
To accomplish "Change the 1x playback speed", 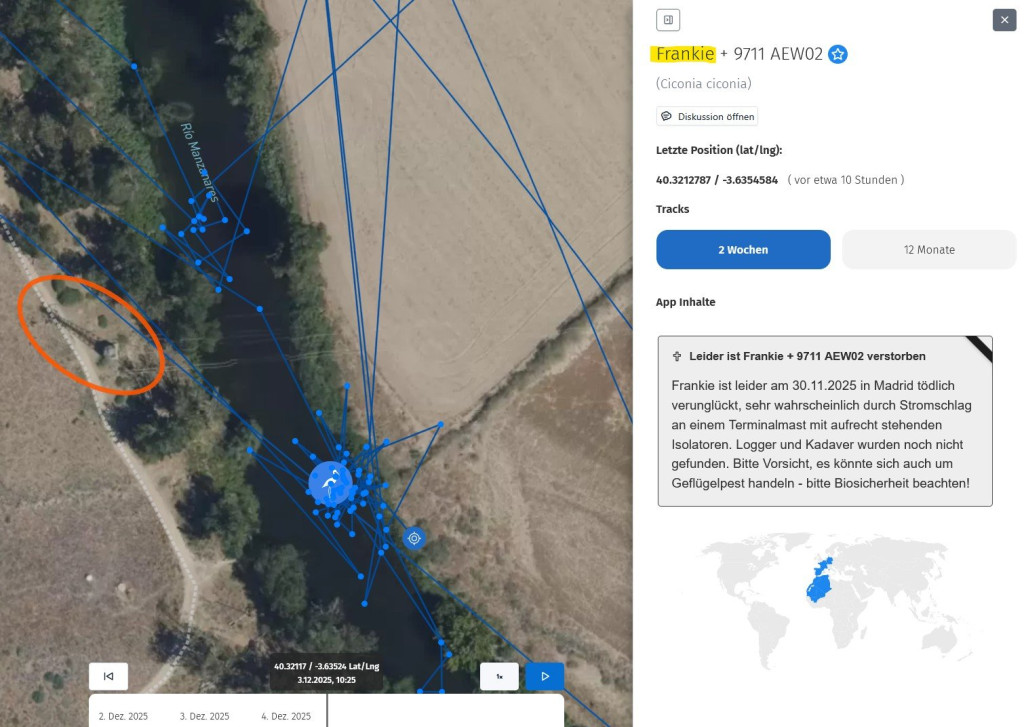I will coord(499,676).
